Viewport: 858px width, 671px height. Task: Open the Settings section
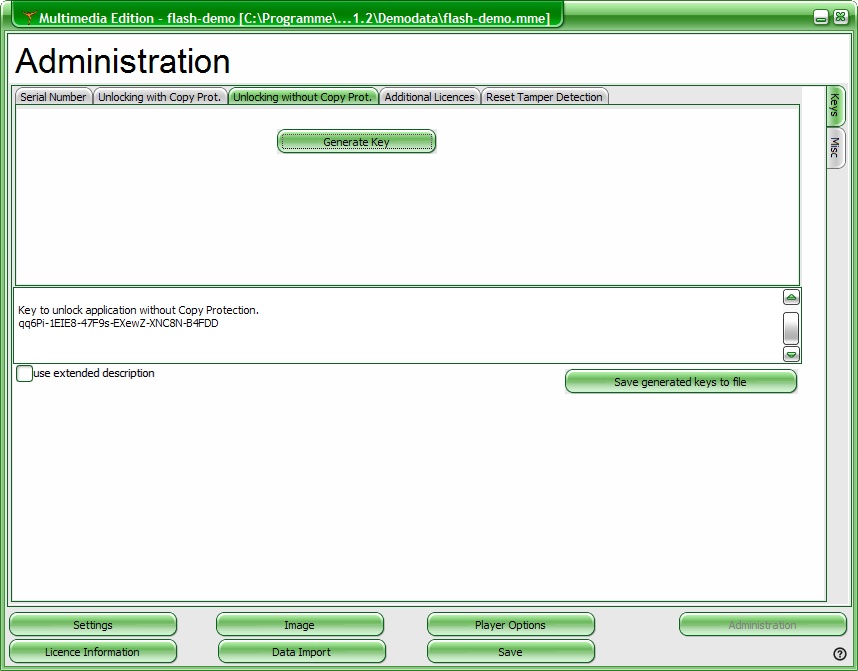tap(93, 625)
